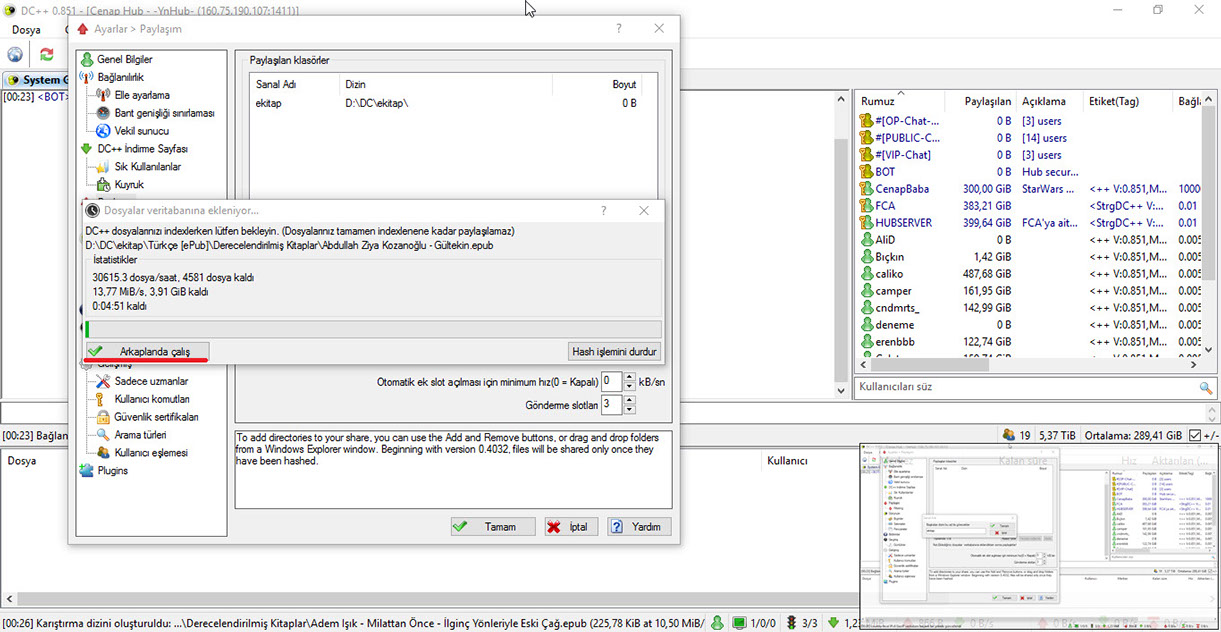Screen dimensions: 1221x632
Task: Click the Arkaplanda çalış button
Action: click(x=146, y=352)
